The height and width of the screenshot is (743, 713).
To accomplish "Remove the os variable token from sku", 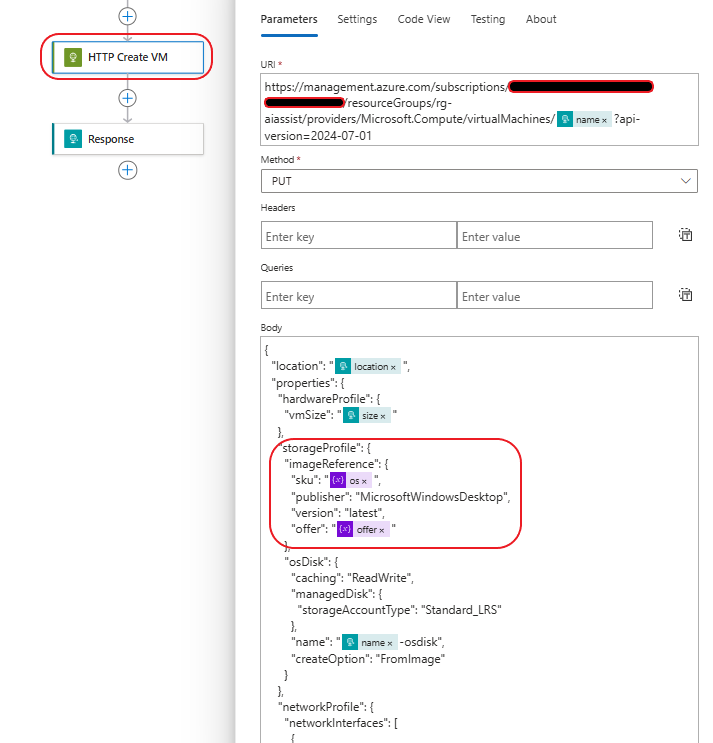I will tap(364, 481).
